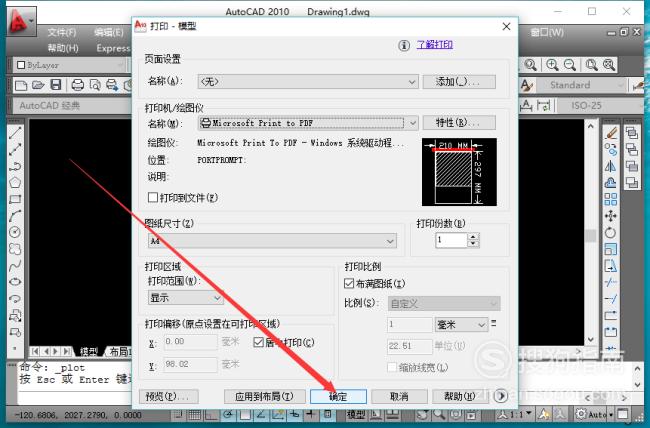This screenshot has height=428, width=650.
Task: Open the 了解打印 link
Action: pyautogui.click(x=435, y=45)
